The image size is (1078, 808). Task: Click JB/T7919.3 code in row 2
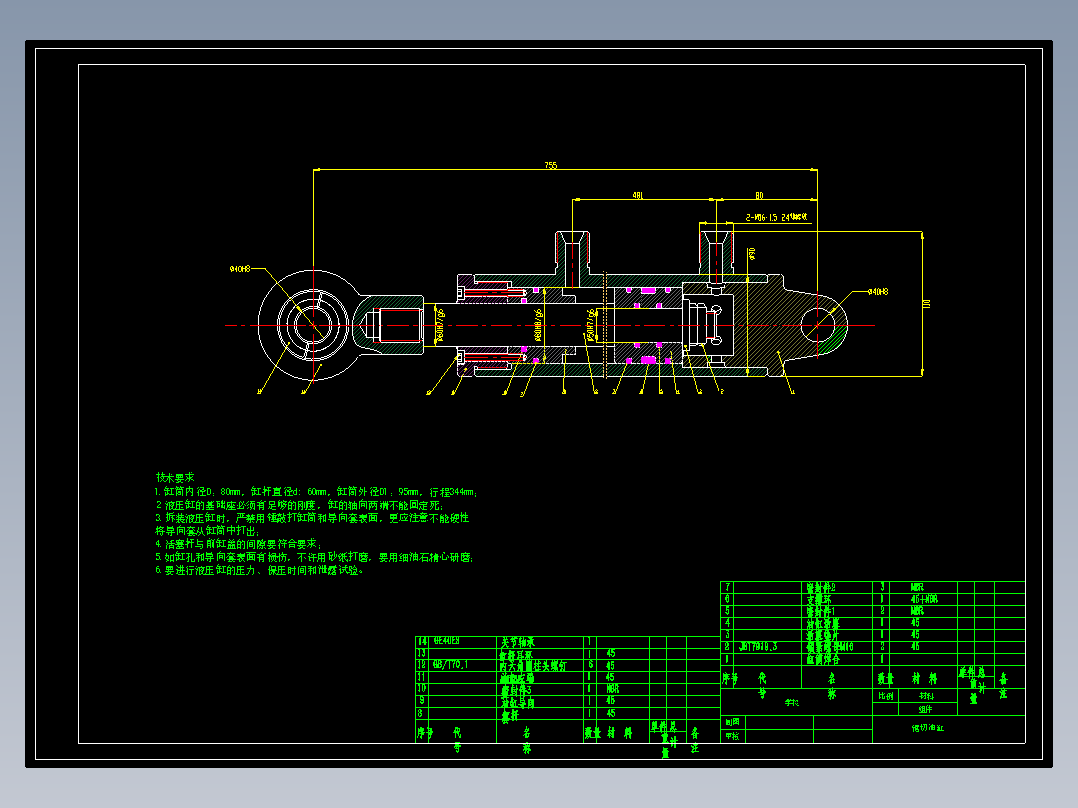coord(758,646)
